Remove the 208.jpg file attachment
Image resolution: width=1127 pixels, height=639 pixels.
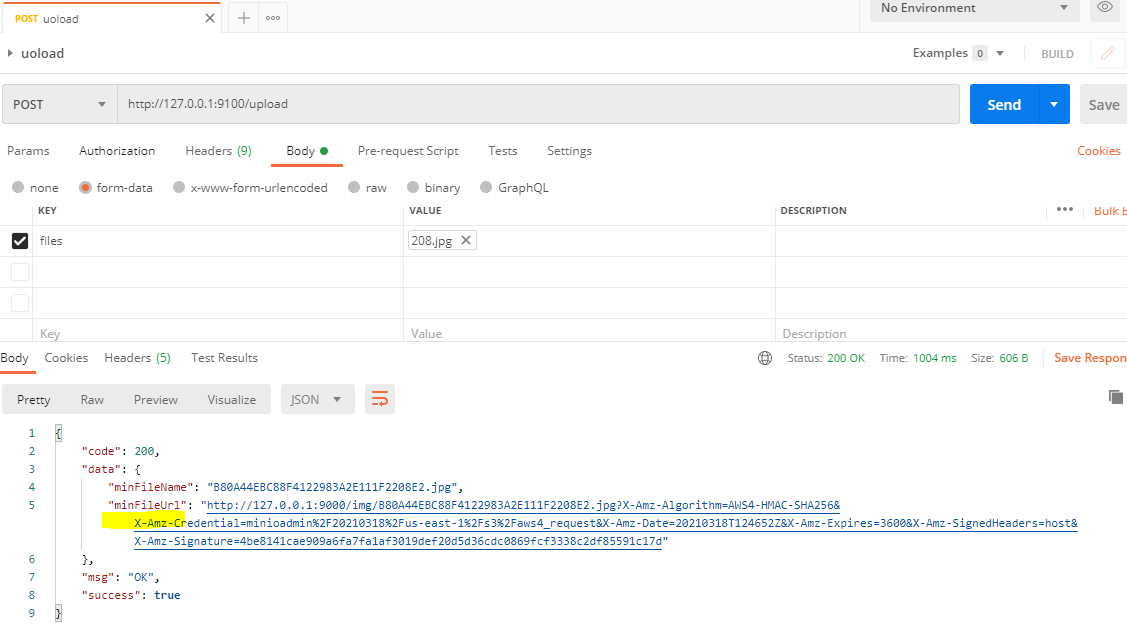click(x=464, y=240)
